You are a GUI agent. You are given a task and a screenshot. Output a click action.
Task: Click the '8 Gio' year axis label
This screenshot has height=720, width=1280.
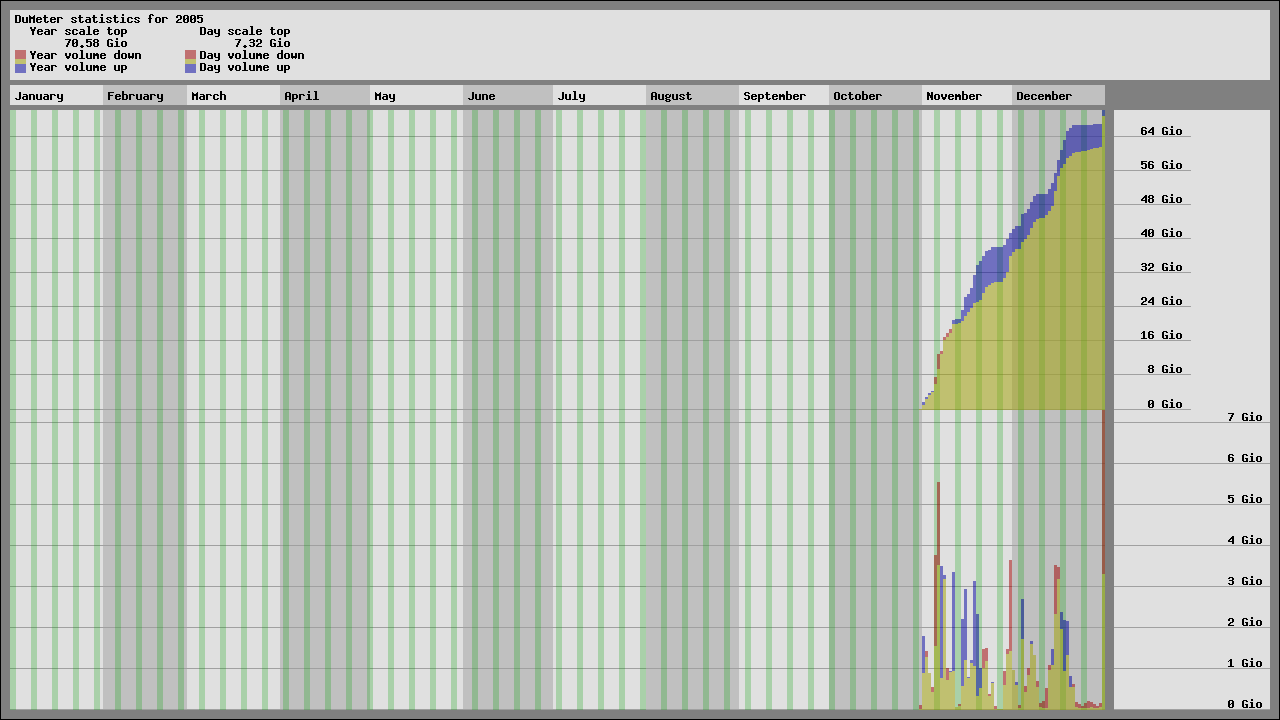pos(1165,369)
